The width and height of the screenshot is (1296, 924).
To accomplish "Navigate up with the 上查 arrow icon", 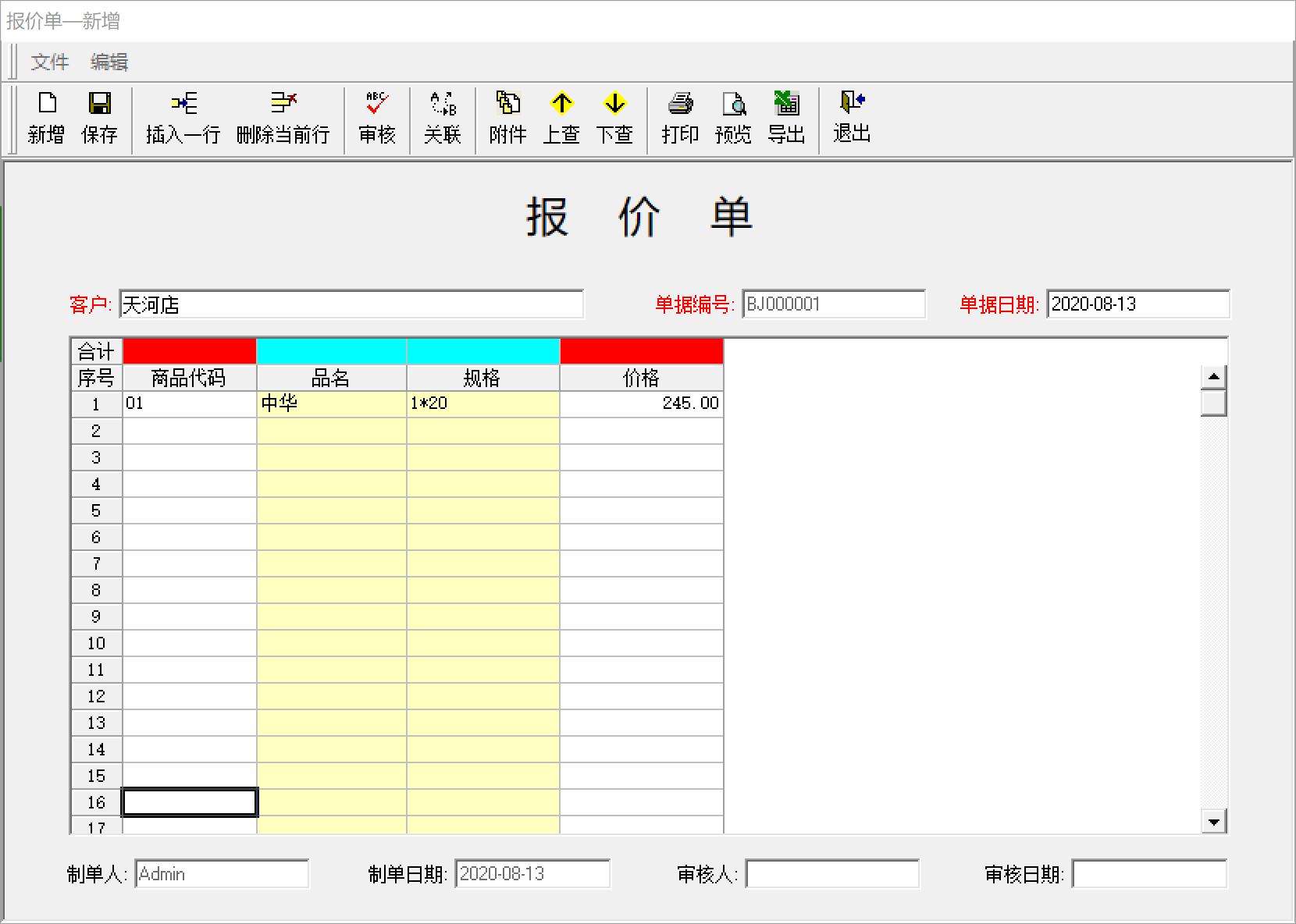I will click(561, 119).
